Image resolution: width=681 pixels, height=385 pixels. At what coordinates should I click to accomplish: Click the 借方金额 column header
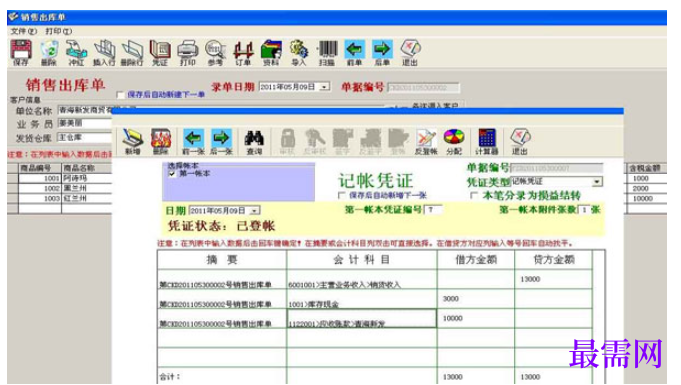(476, 260)
